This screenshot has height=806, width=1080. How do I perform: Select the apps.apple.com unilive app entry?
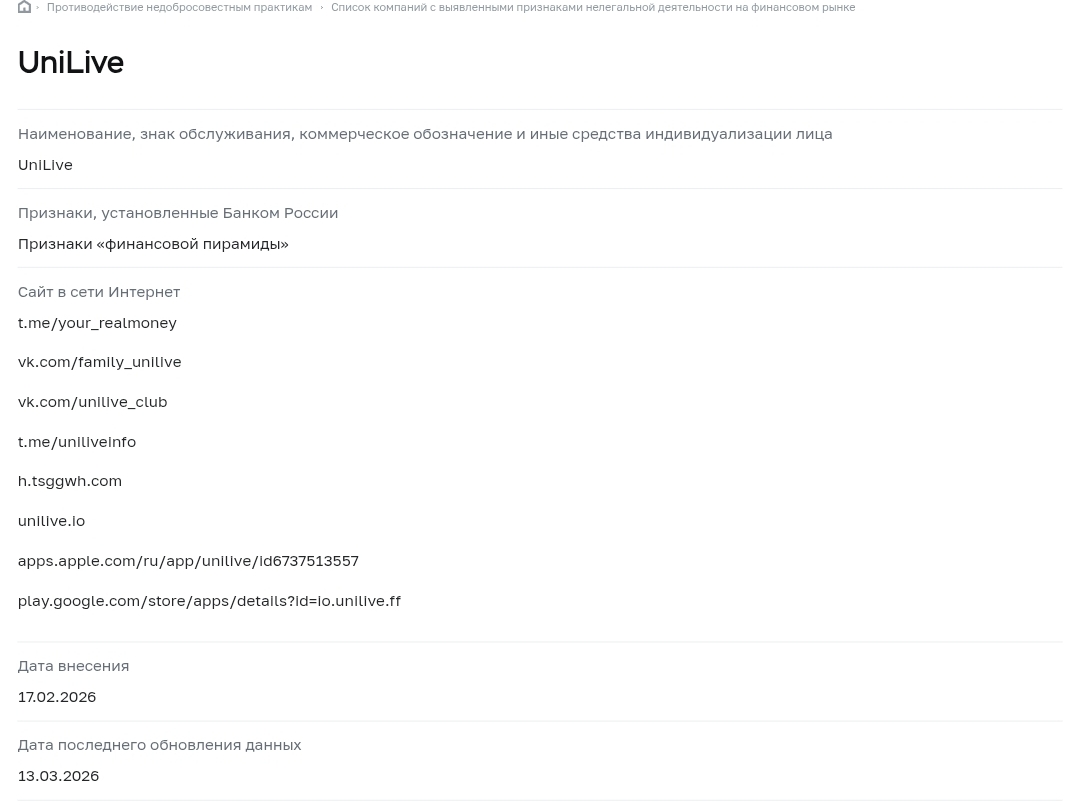[188, 561]
